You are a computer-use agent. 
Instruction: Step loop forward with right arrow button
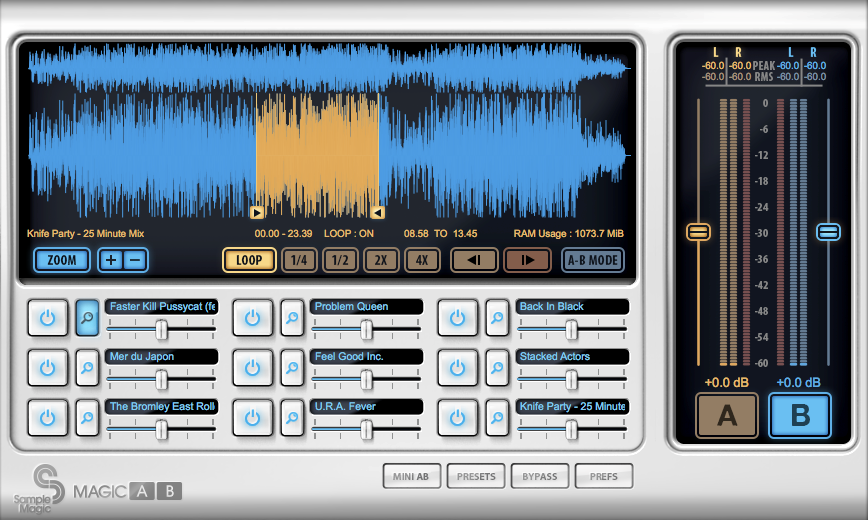tap(527, 260)
